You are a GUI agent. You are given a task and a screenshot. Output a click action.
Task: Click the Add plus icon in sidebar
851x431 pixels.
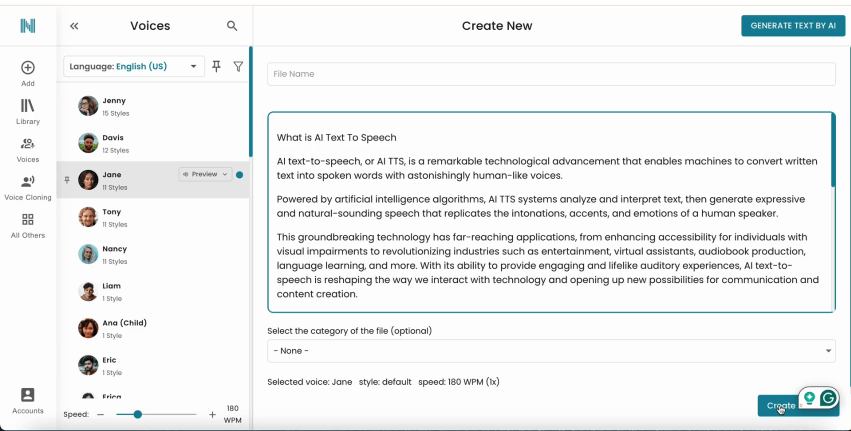tap(28, 67)
